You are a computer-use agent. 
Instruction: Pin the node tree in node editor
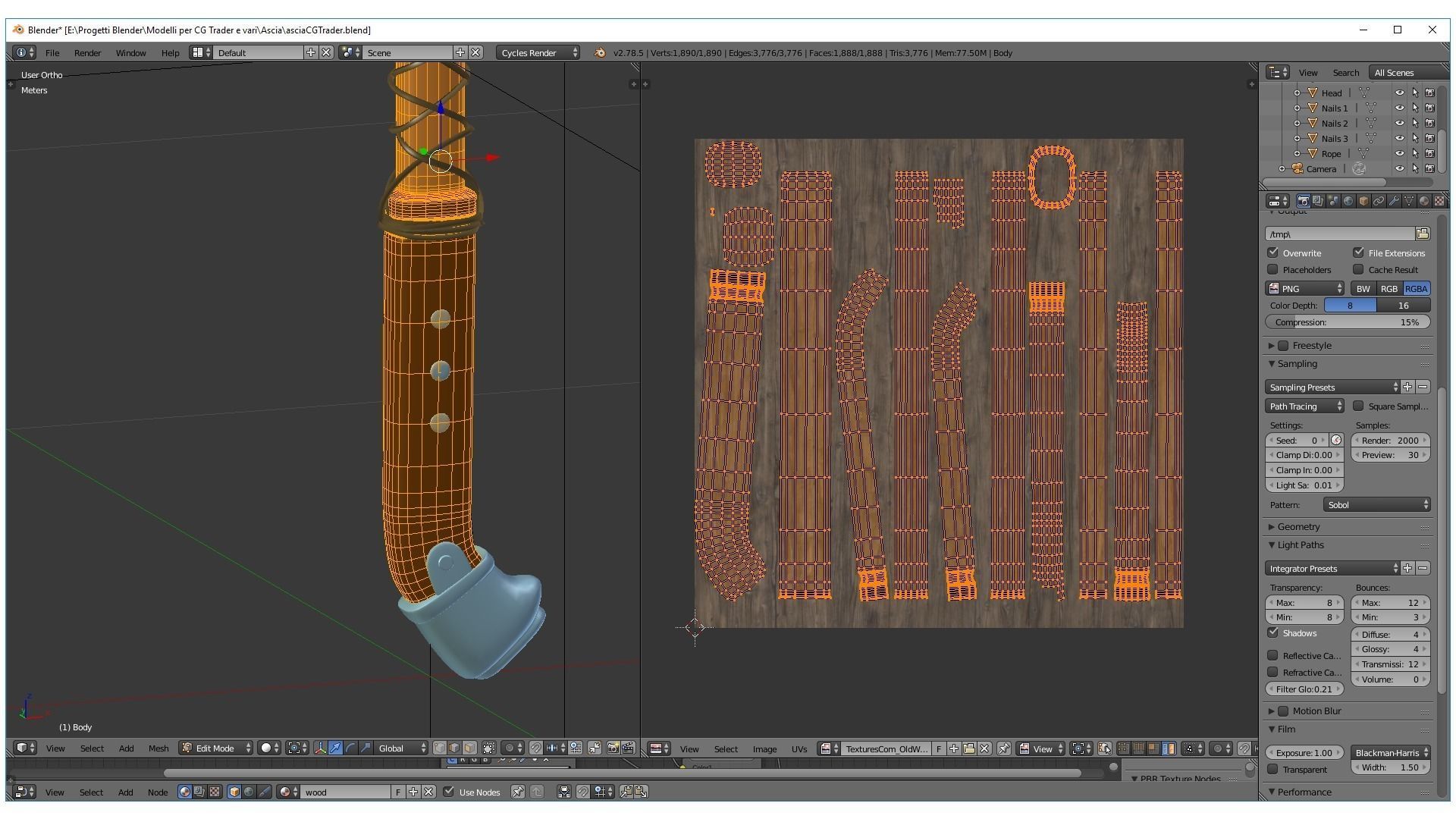[x=517, y=792]
